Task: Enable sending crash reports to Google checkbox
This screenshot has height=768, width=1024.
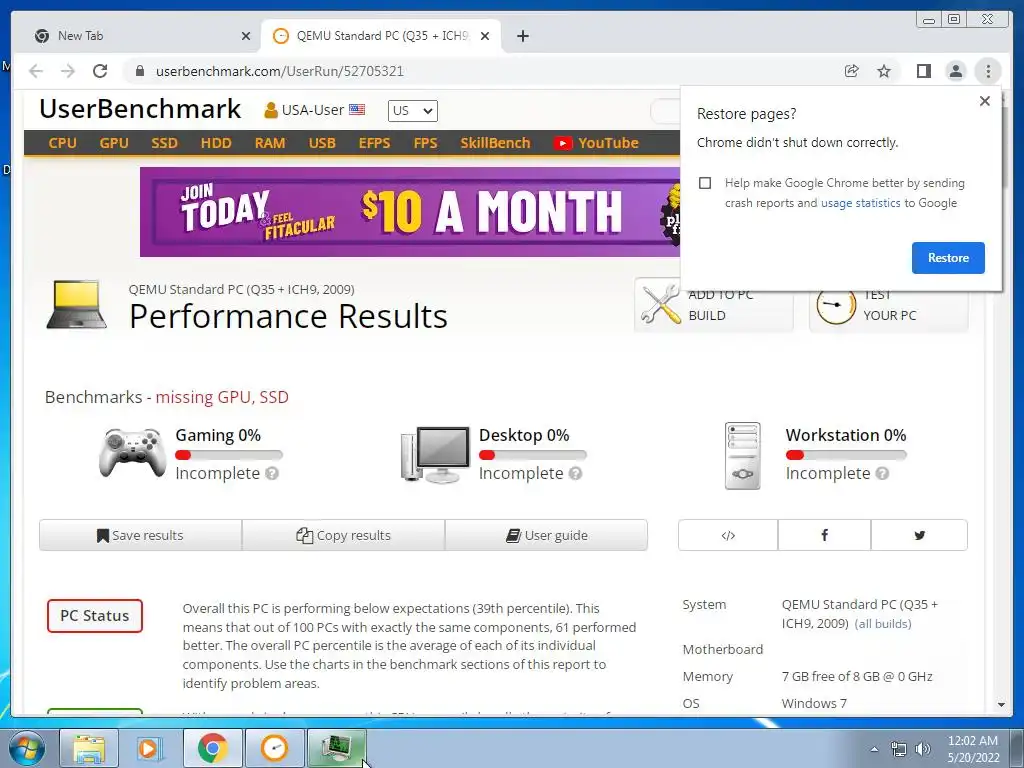Action: (x=705, y=183)
